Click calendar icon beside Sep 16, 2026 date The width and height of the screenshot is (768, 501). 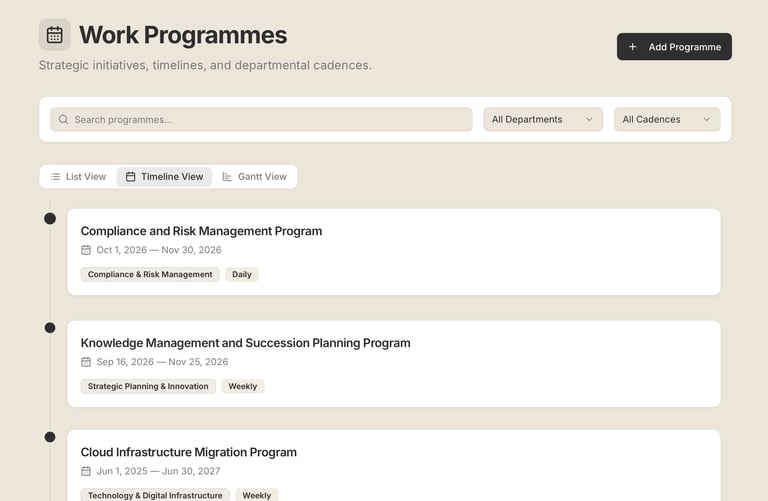tap(86, 362)
